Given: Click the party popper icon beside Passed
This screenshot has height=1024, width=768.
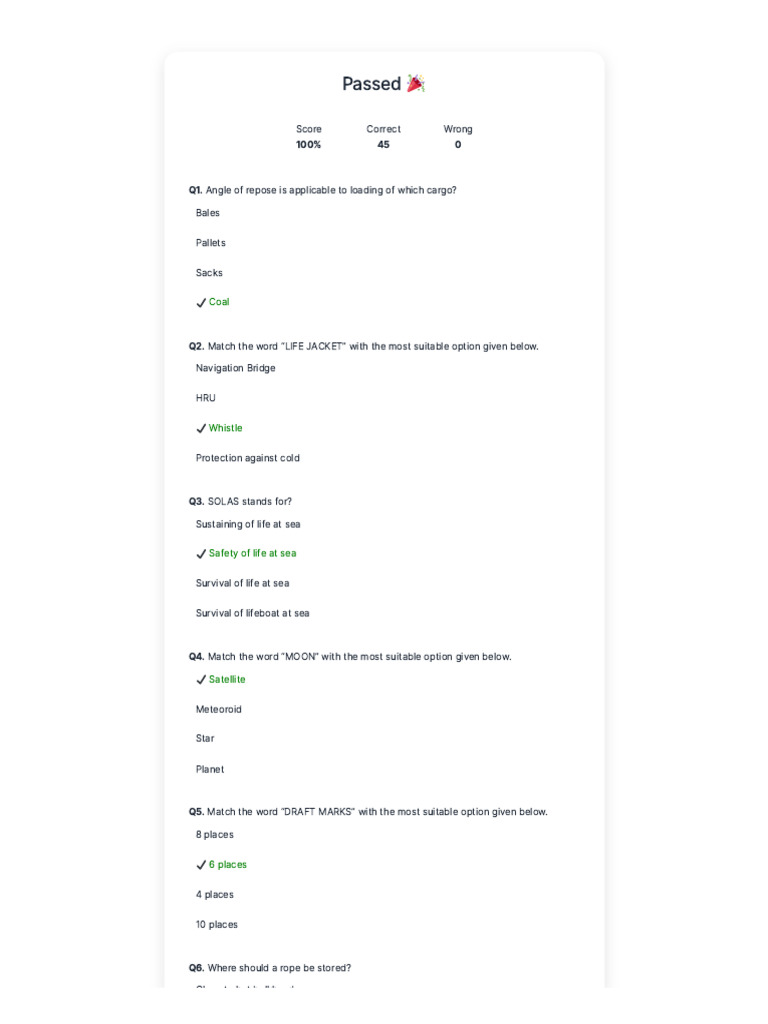Looking at the screenshot, I should tap(416, 84).
